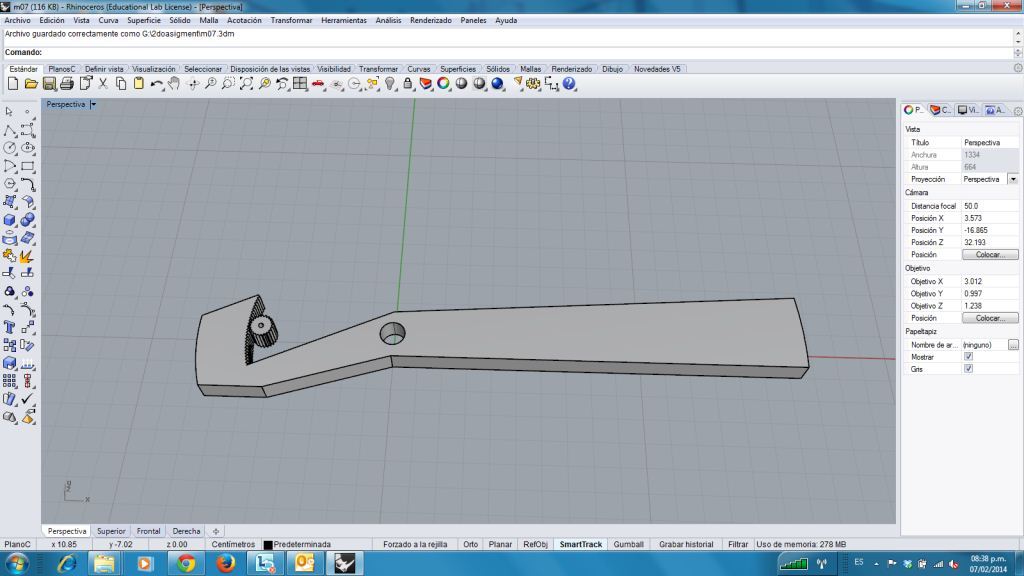Open the Perspectiva viewport title dropdown arrow
The width and height of the screenshot is (1024, 576).
(93, 104)
